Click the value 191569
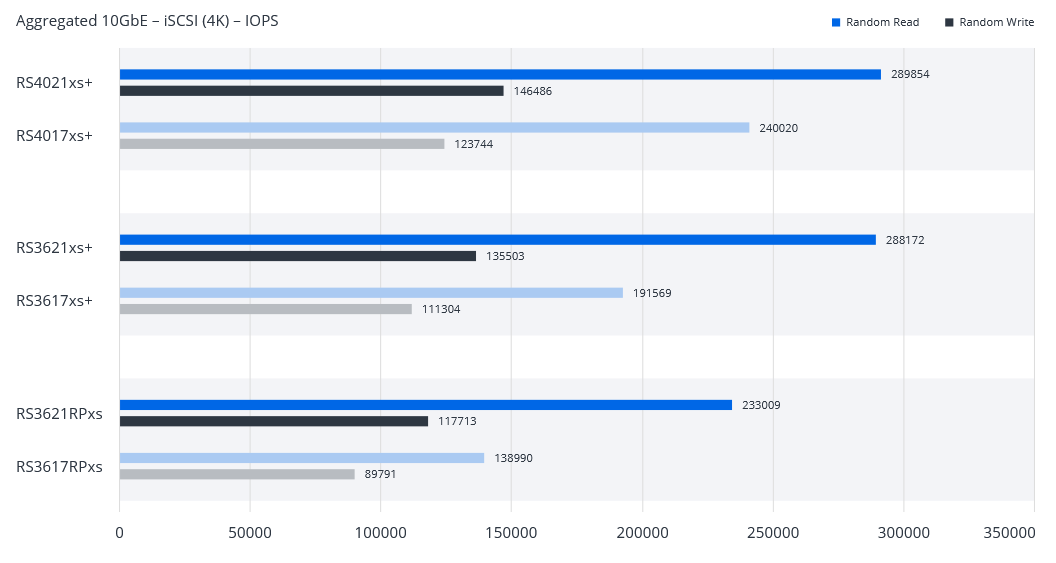This screenshot has height=563, width=1056. pos(652,293)
